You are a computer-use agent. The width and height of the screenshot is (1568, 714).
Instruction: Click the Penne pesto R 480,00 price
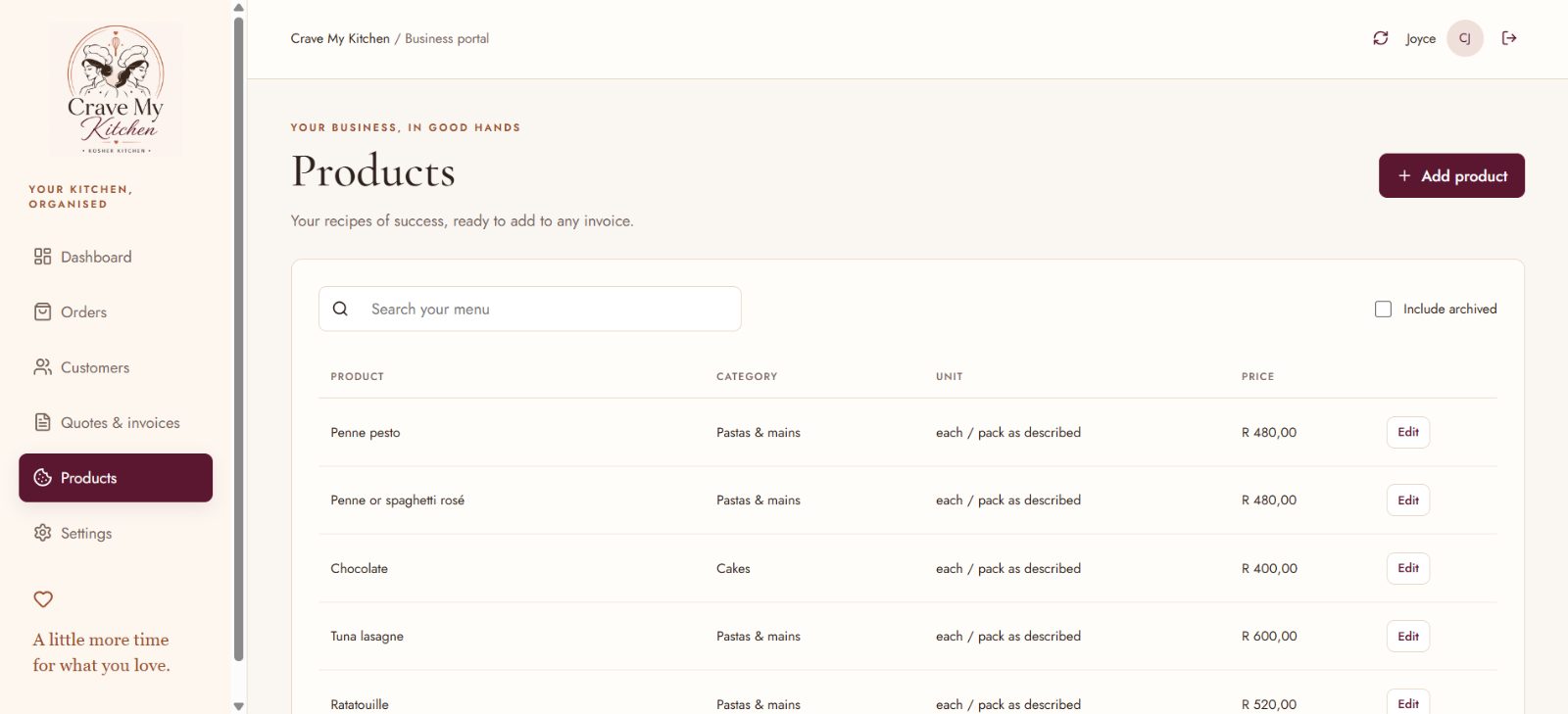click(x=1269, y=432)
